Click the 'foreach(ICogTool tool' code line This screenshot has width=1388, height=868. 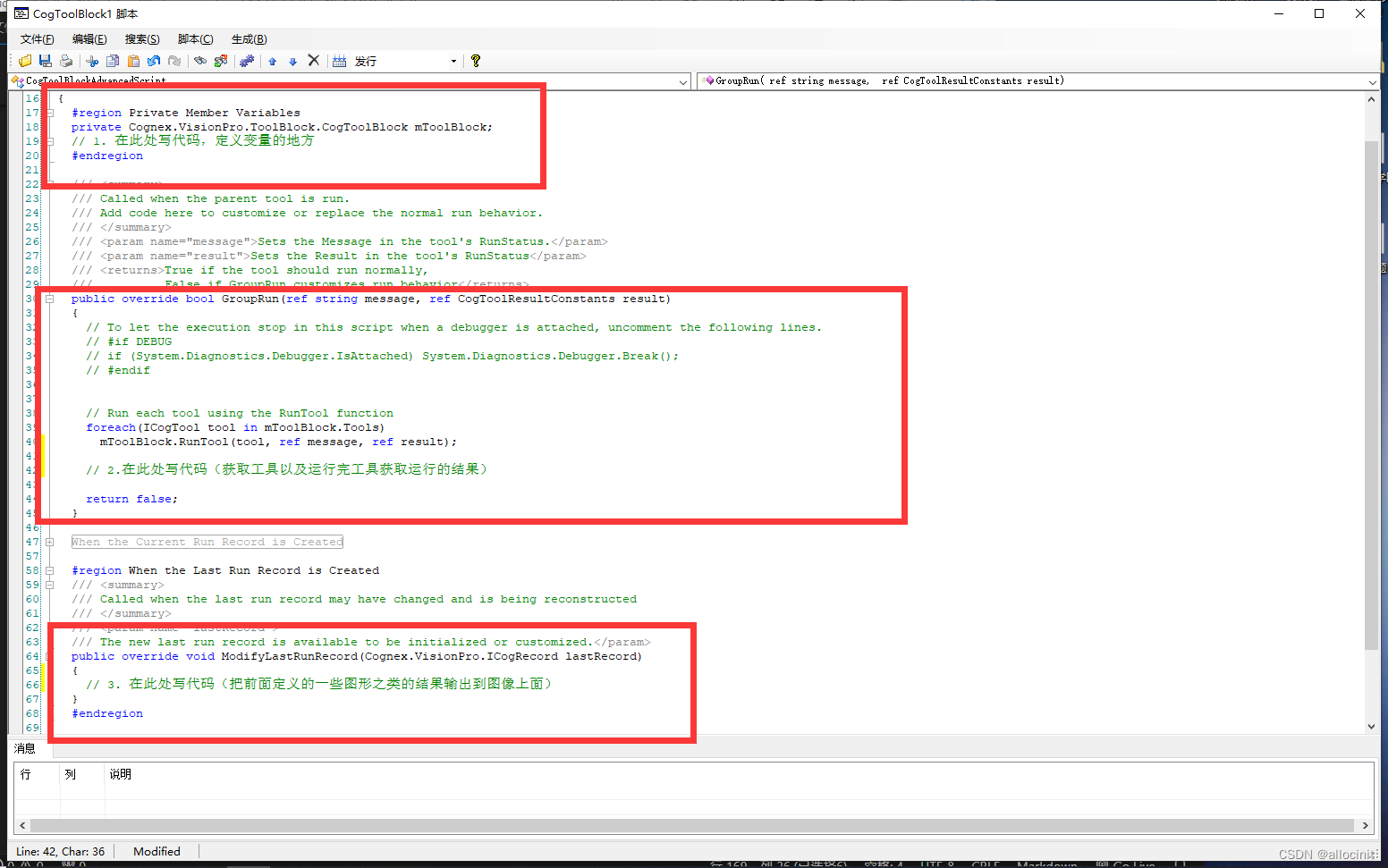pos(235,427)
